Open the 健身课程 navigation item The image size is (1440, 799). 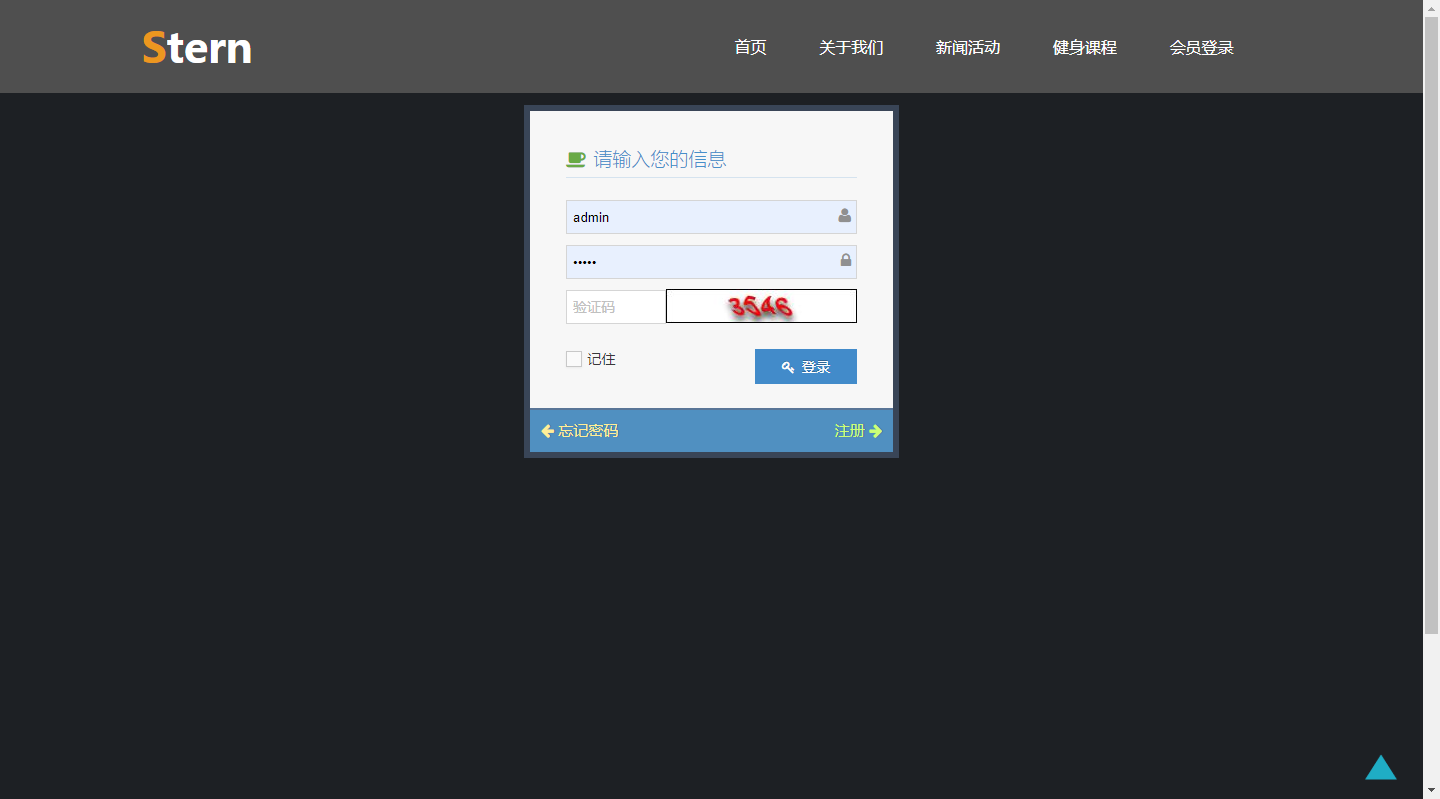point(1084,47)
